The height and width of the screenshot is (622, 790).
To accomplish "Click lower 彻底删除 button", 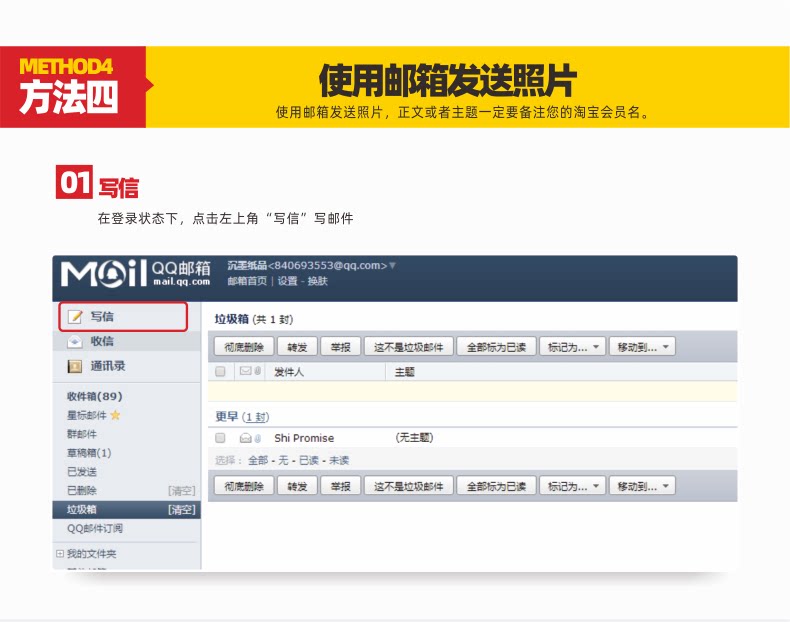I will click(x=244, y=487).
